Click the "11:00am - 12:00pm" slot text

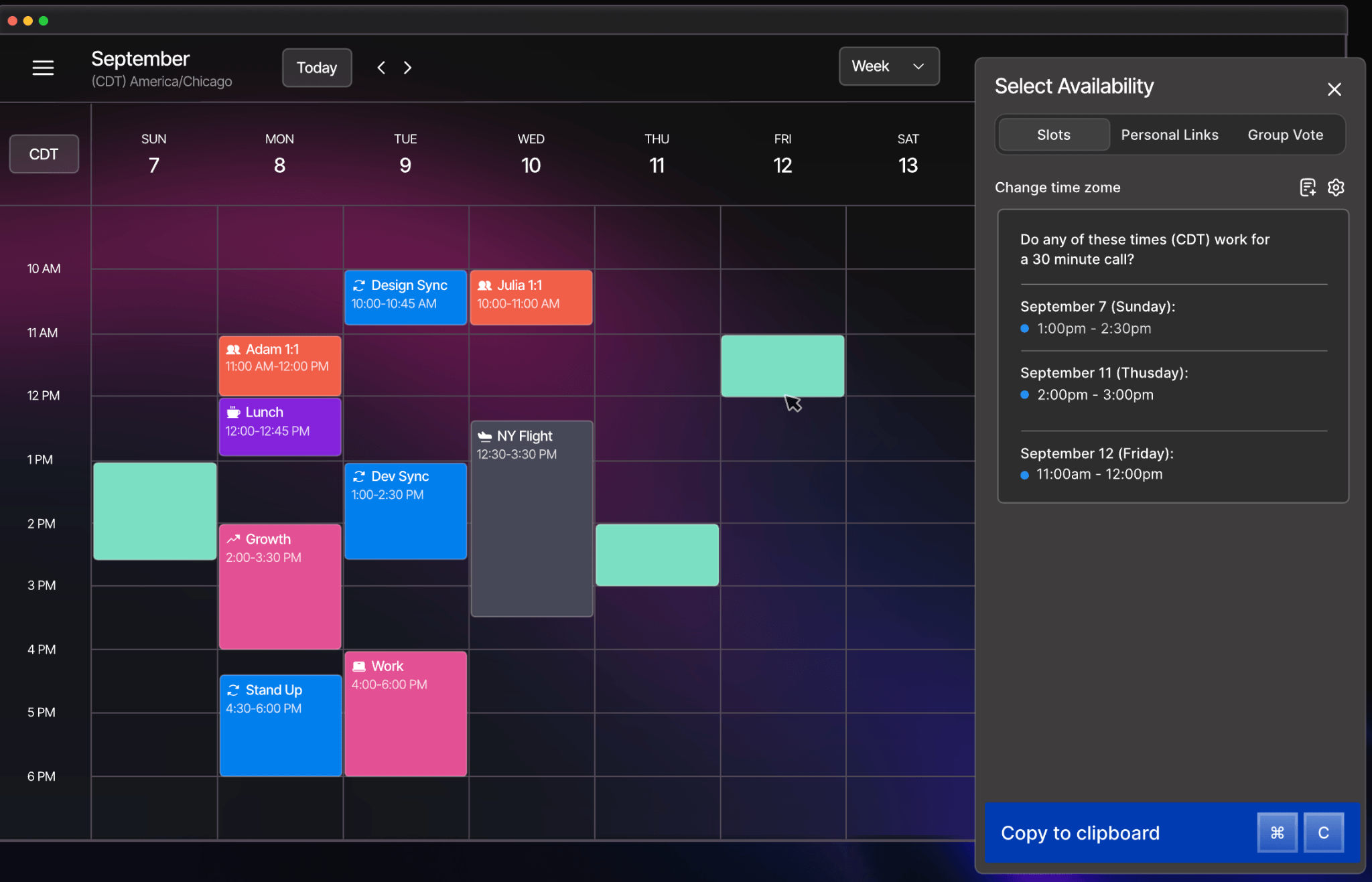(x=1099, y=474)
